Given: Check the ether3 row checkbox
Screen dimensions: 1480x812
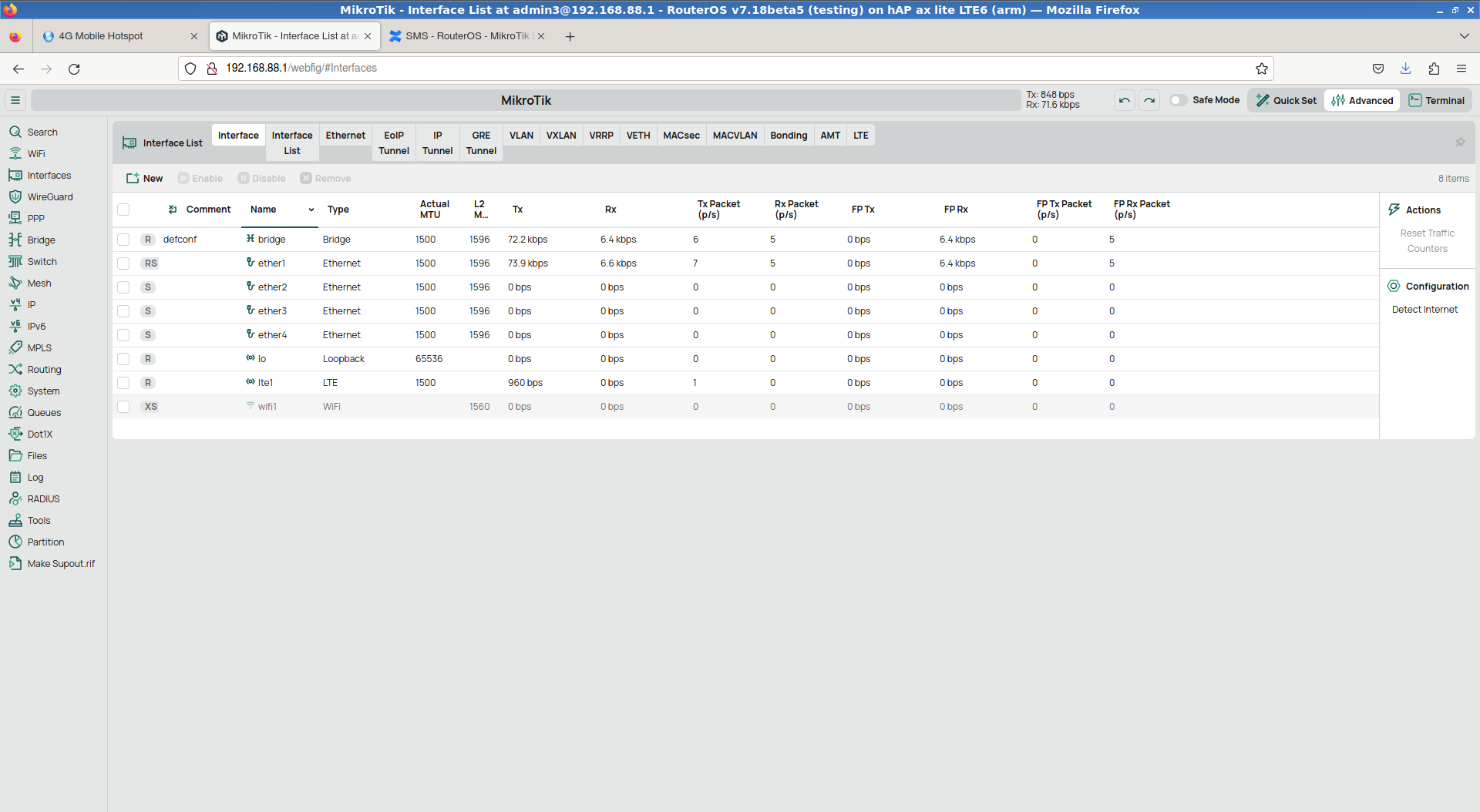Looking at the screenshot, I should coord(123,311).
